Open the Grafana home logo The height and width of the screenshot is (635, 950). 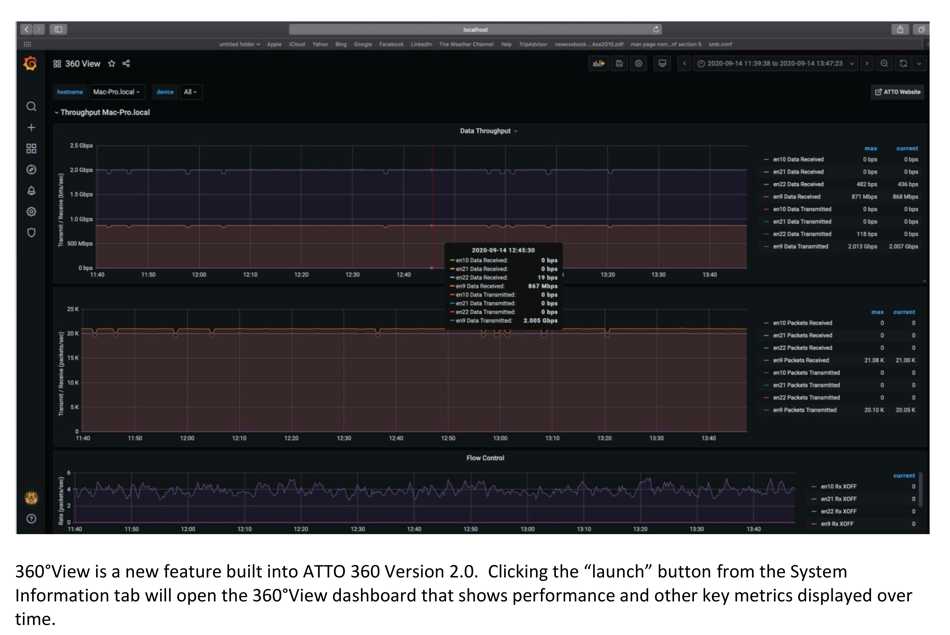point(30,64)
